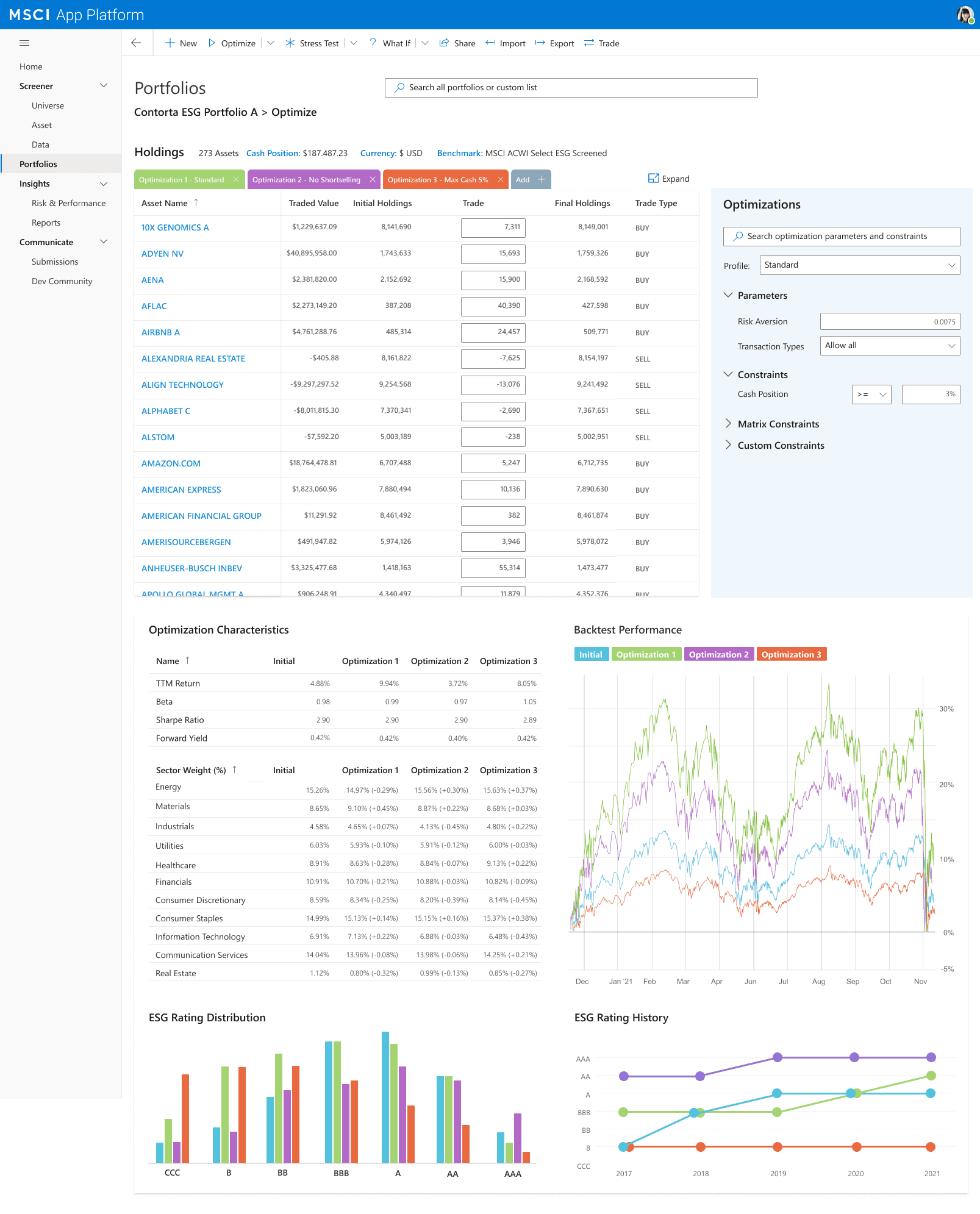
Task: Click the Cash Position header label
Action: 273,153
